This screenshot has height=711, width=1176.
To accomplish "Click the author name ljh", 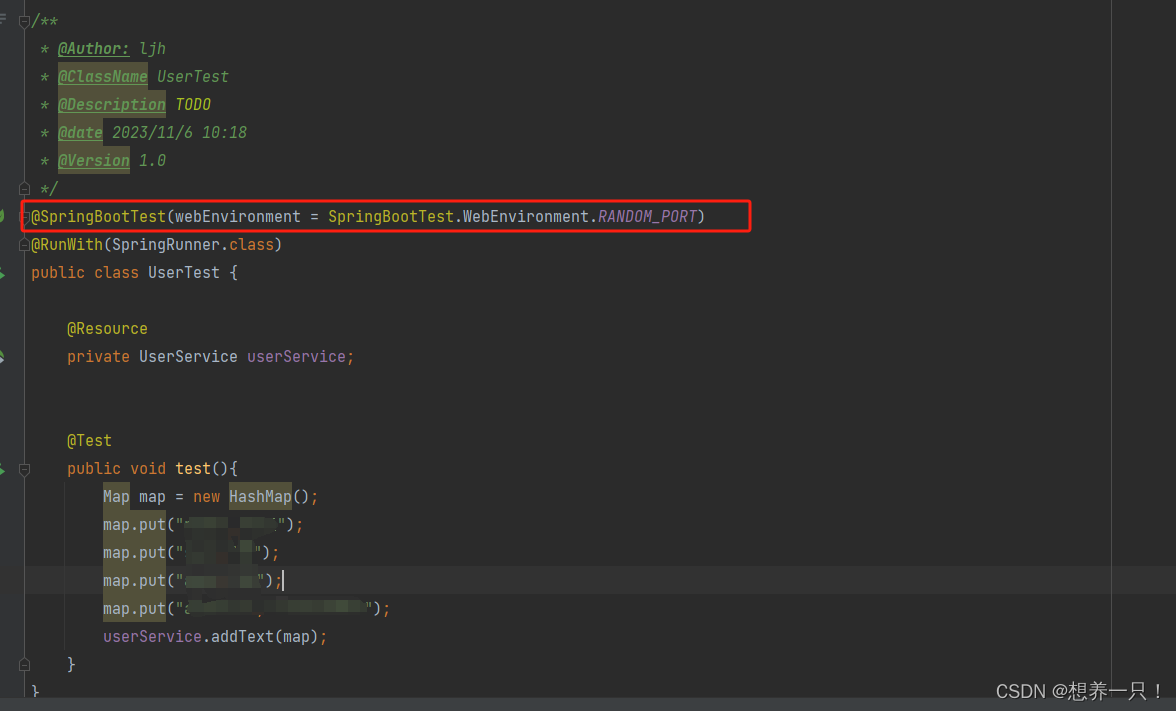I will (x=152, y=49).
